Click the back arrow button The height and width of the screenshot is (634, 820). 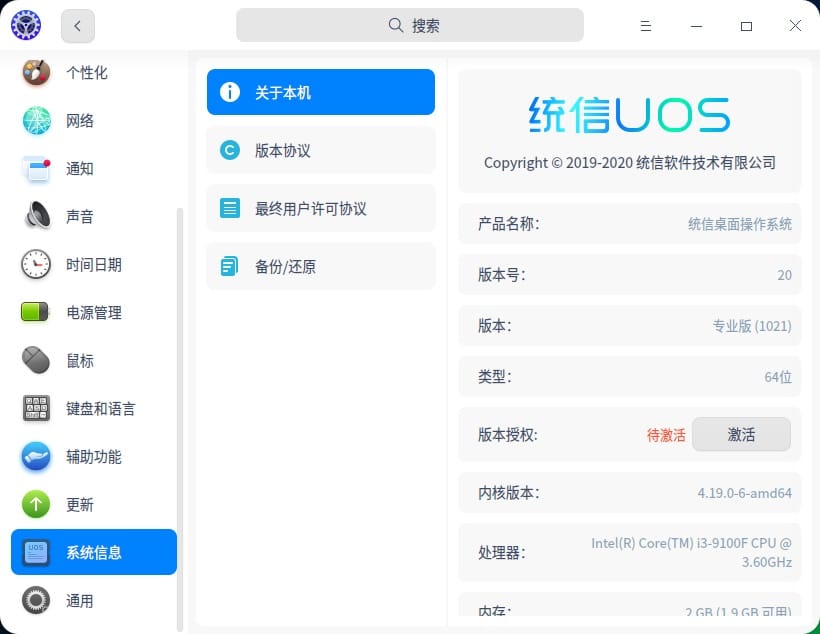click(x=77, y=26)
